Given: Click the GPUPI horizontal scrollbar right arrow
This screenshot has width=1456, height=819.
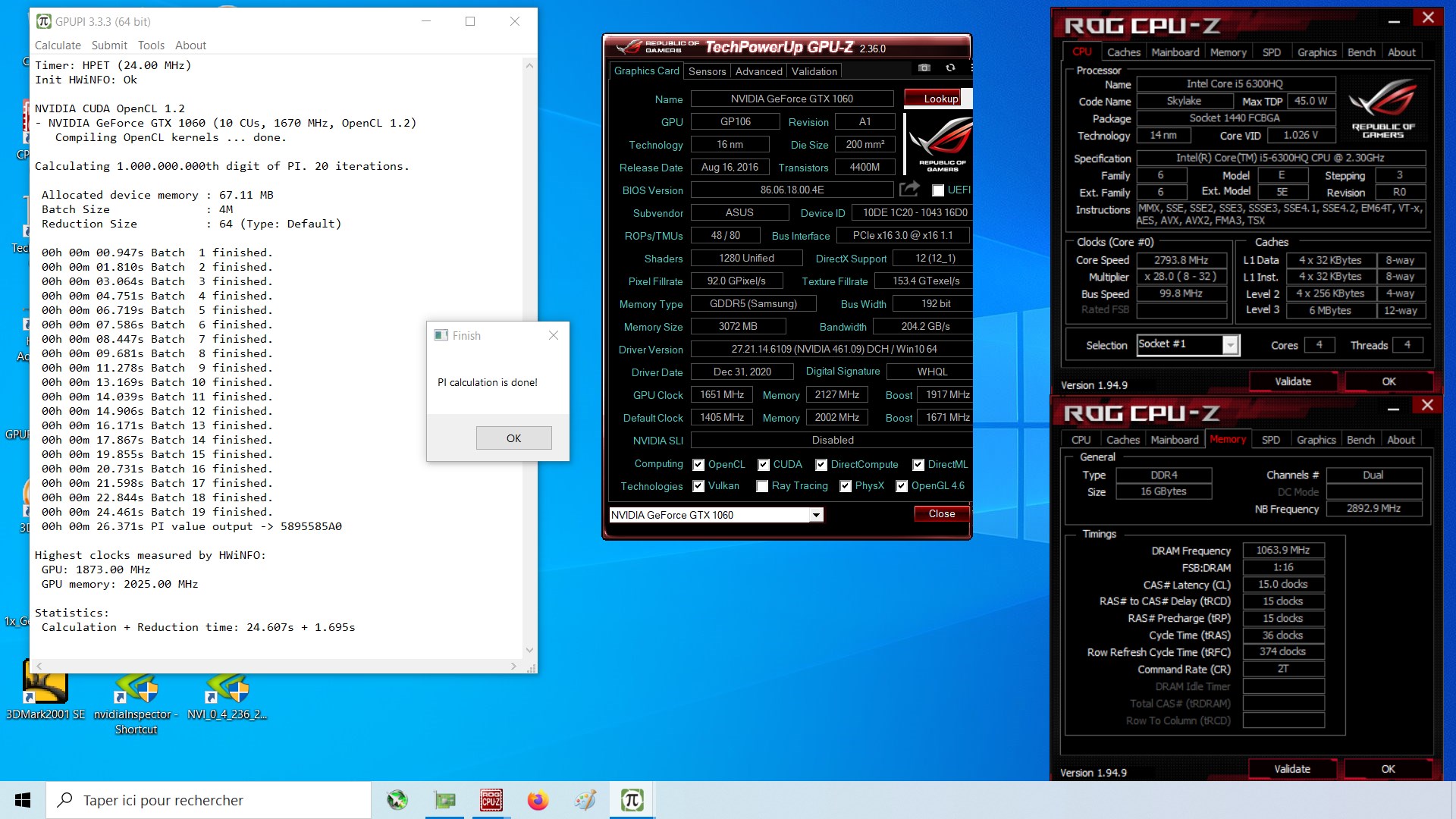Looking at the screenshot, I should (x=513, y=667).
